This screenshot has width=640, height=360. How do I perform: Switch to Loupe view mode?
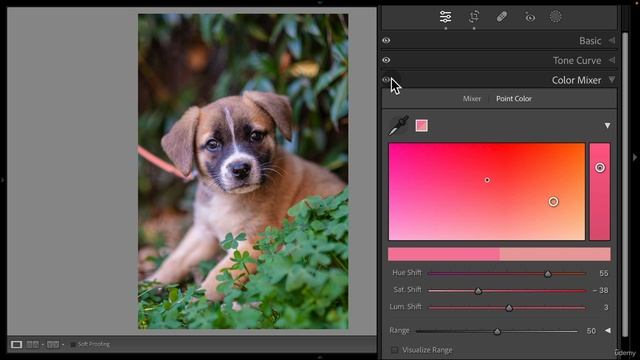pyautogui.click(x=16, y=344)
